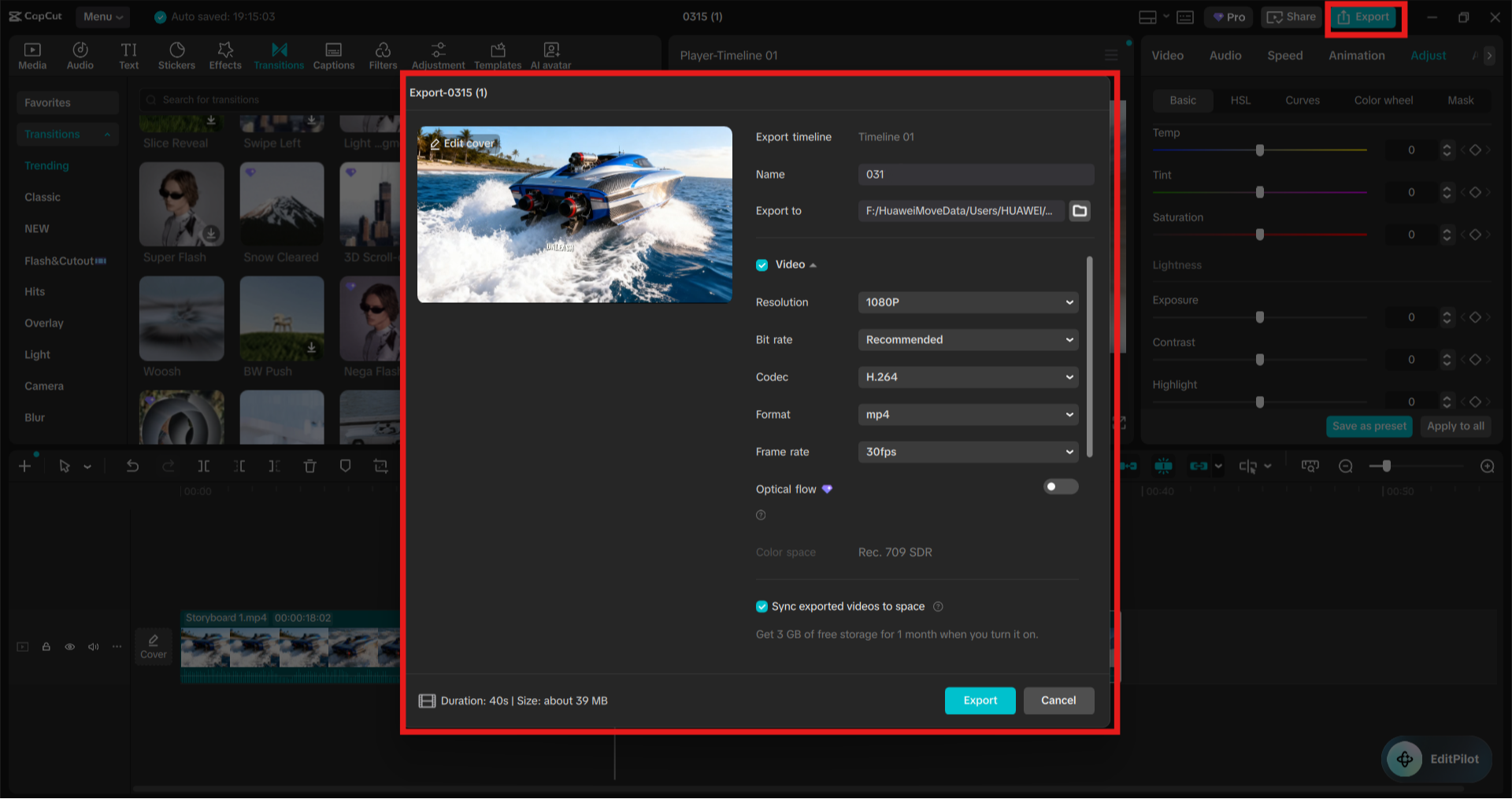Click Export button in export dialog

coord(980,701)
